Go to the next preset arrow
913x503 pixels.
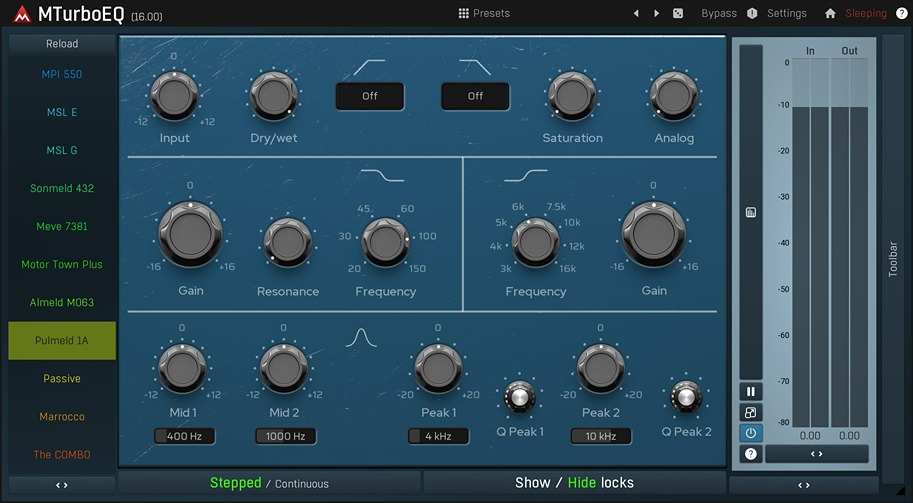(x=656, y=14)
